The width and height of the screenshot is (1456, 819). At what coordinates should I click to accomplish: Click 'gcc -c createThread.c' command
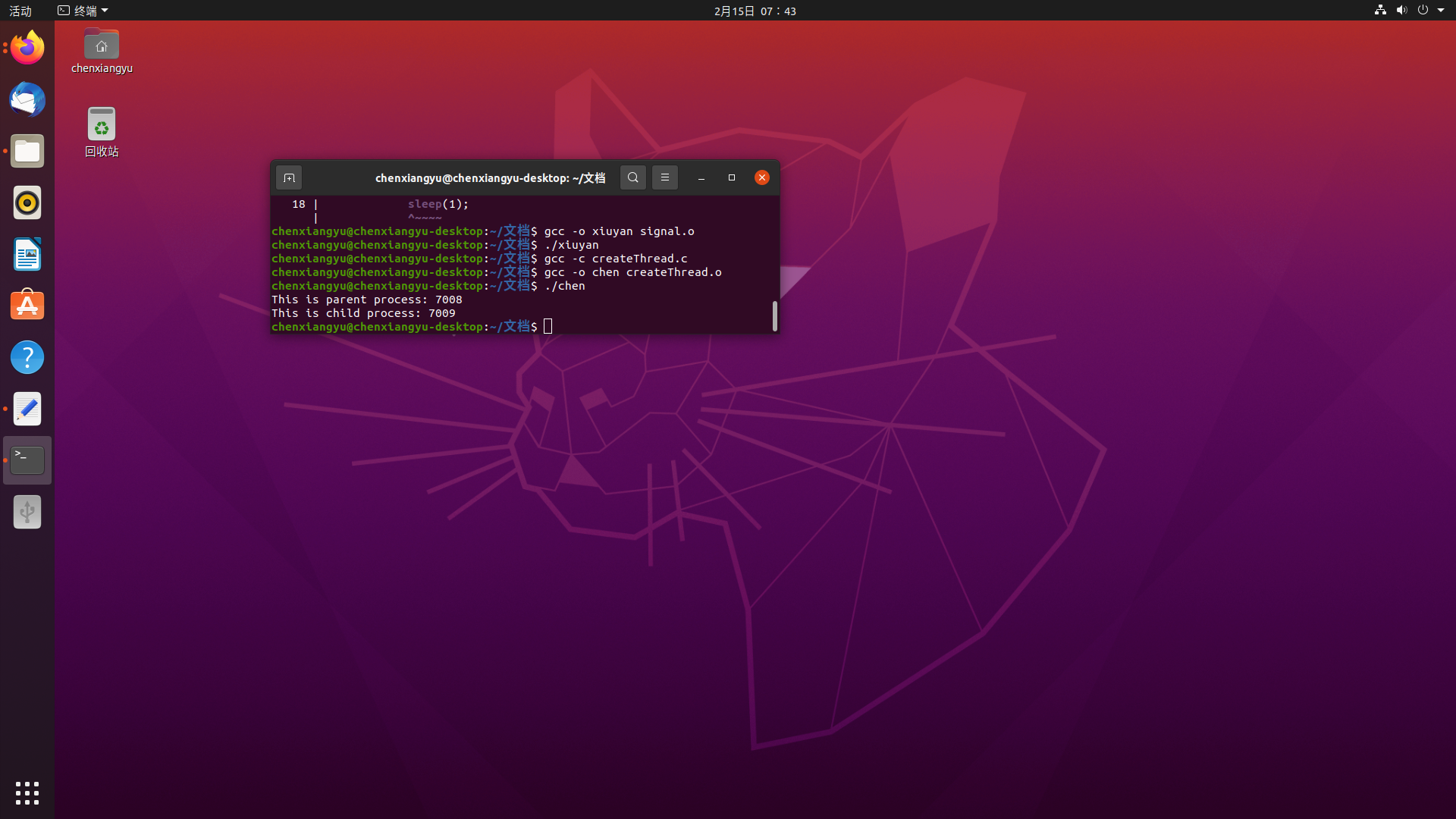616,259
